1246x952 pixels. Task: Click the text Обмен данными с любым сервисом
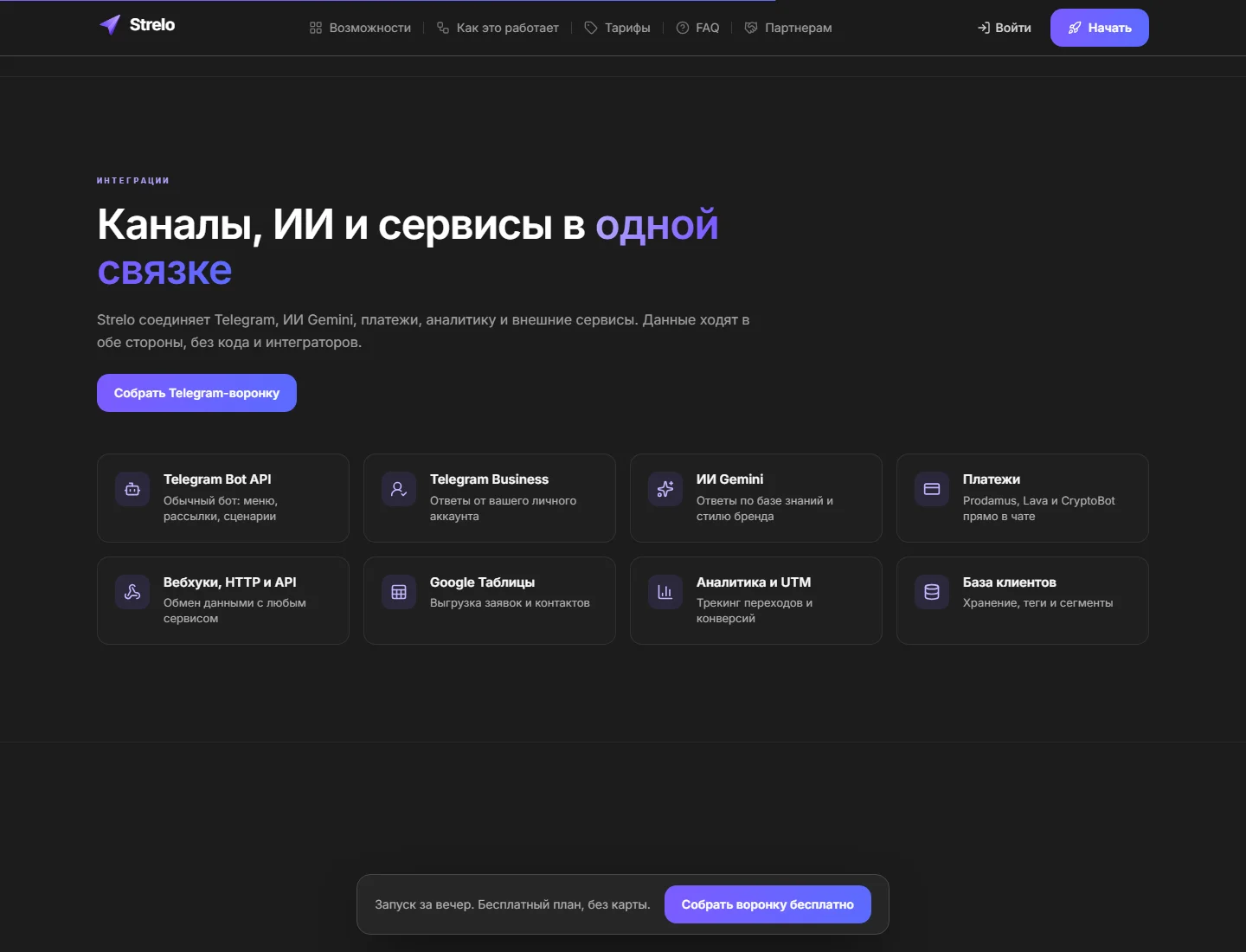click(x=234, y=611)
